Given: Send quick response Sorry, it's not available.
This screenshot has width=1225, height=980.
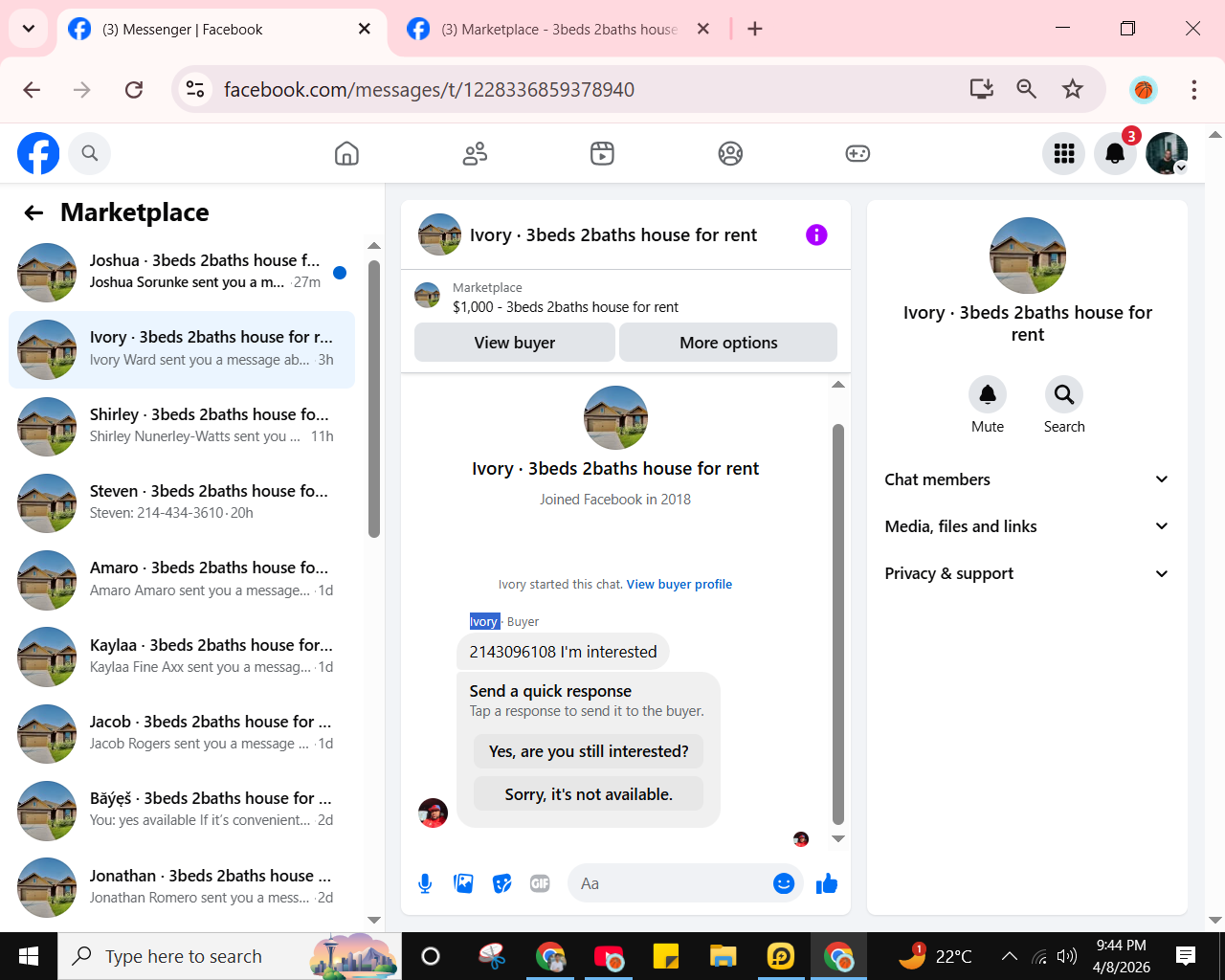Looking at the screenshot, I should (x=589, y=794).
